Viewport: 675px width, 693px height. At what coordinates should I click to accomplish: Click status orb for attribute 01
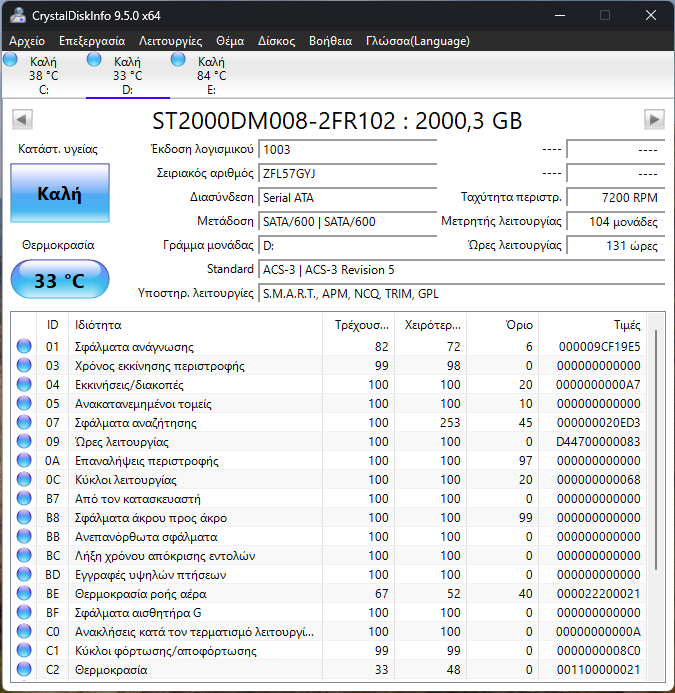[x=24, y=346]
